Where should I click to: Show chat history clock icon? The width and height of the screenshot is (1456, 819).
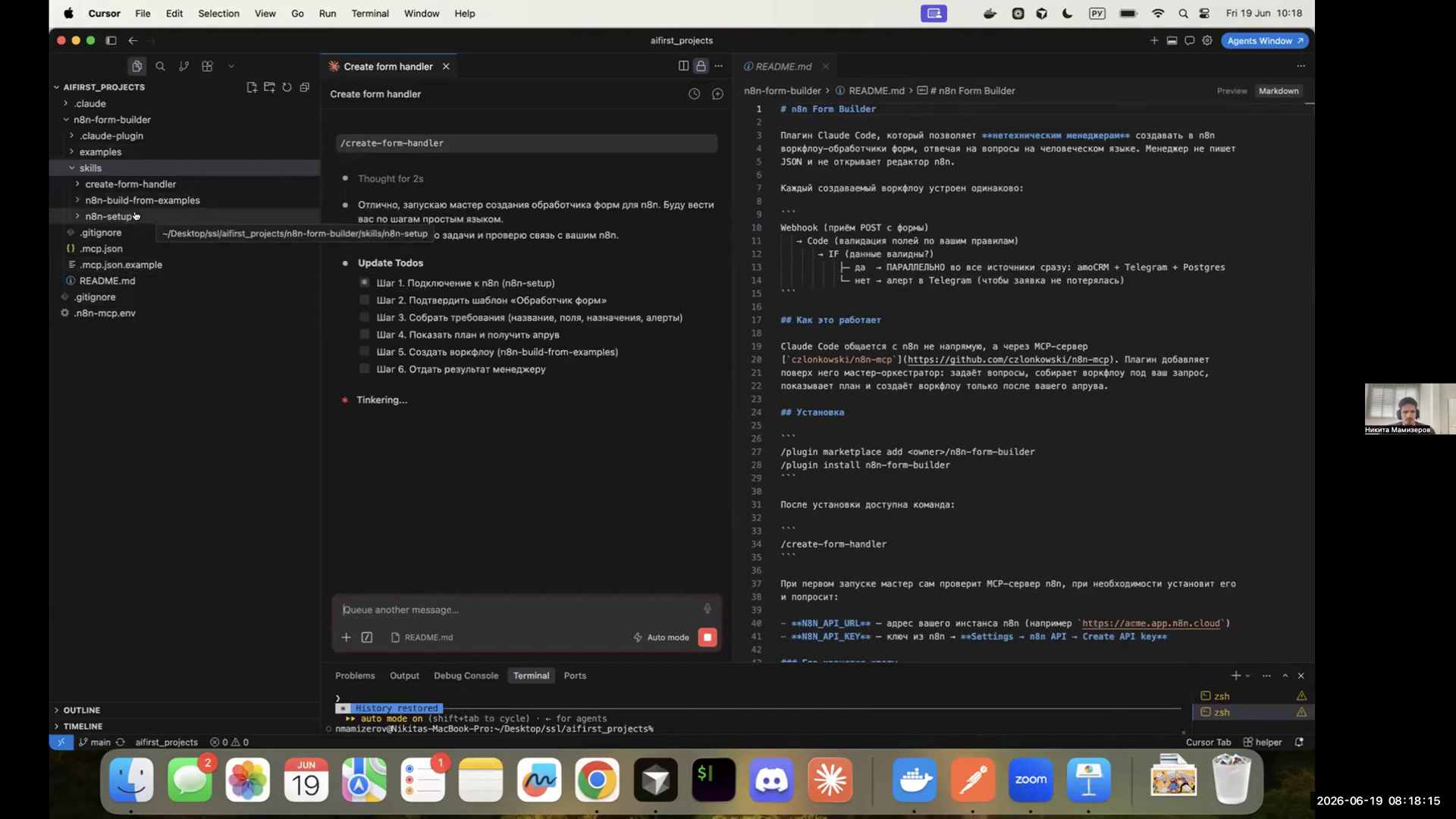tap(694, 94)
